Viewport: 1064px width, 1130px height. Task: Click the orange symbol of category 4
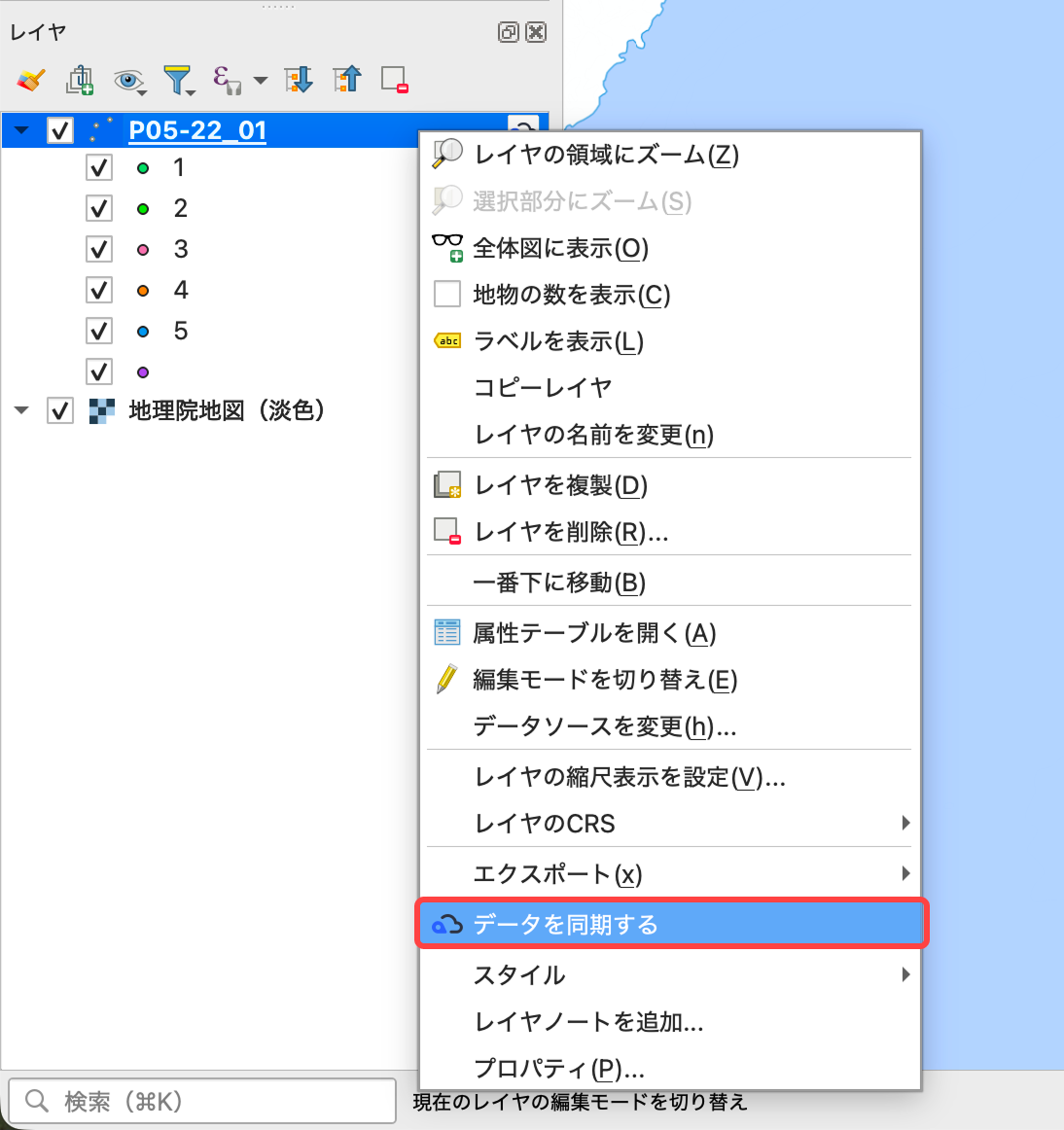(x=143, y=290)
